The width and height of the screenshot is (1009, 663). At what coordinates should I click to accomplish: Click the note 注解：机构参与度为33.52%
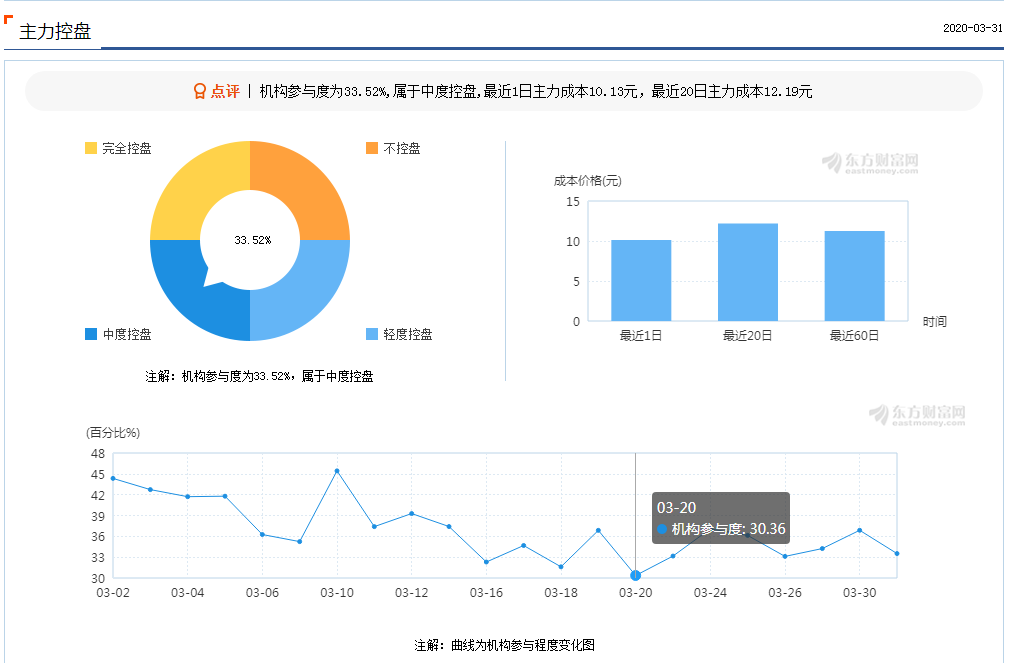pyautogui.click(x=259, y=376)
